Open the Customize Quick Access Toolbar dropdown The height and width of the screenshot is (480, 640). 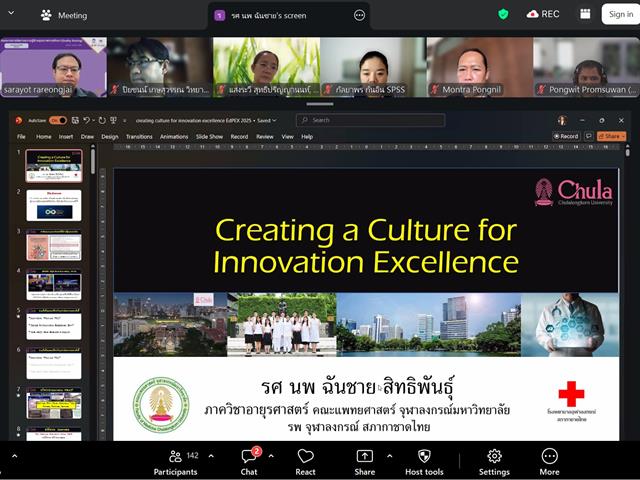click(124, 120)
